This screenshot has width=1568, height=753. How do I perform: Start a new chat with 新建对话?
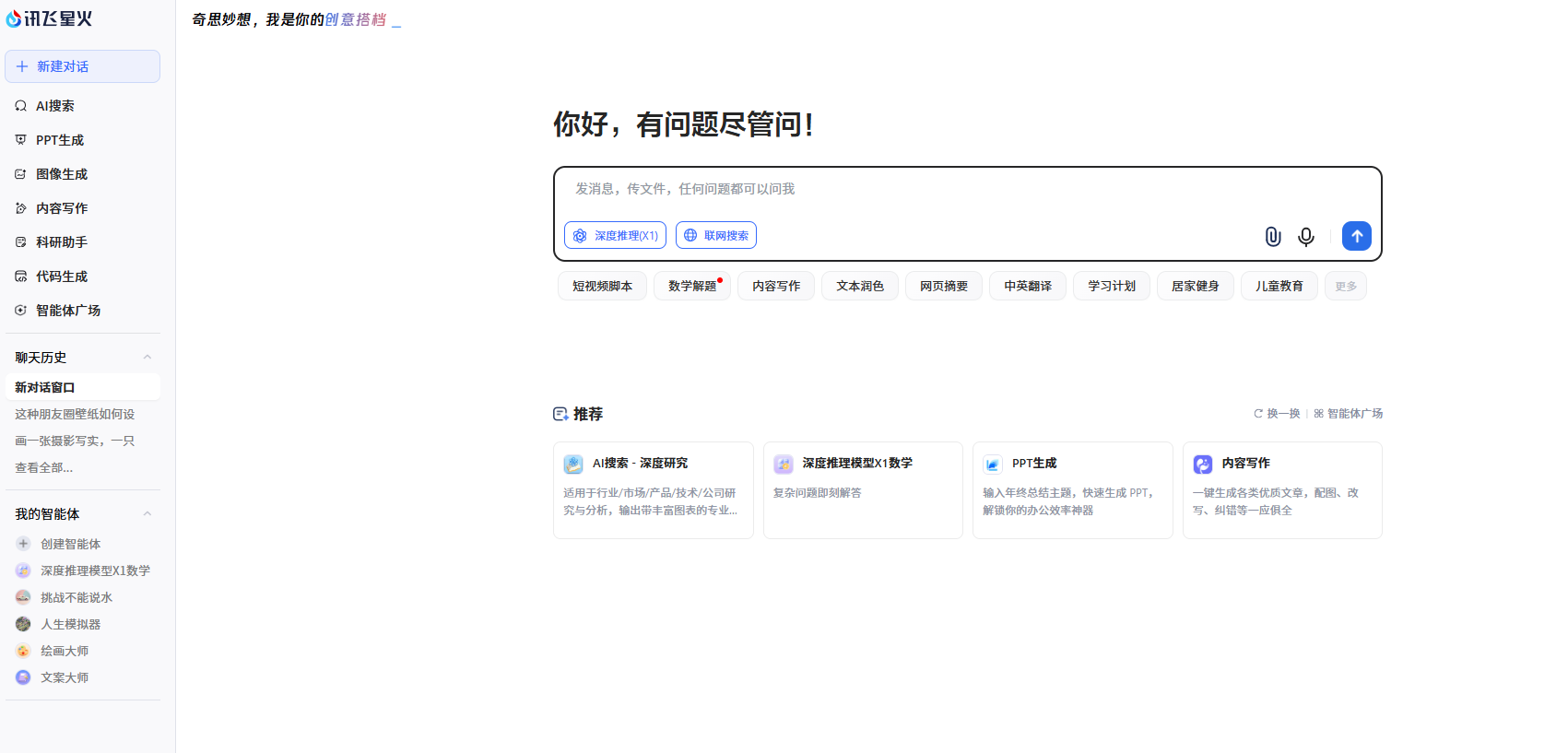[x=83, y=66]
